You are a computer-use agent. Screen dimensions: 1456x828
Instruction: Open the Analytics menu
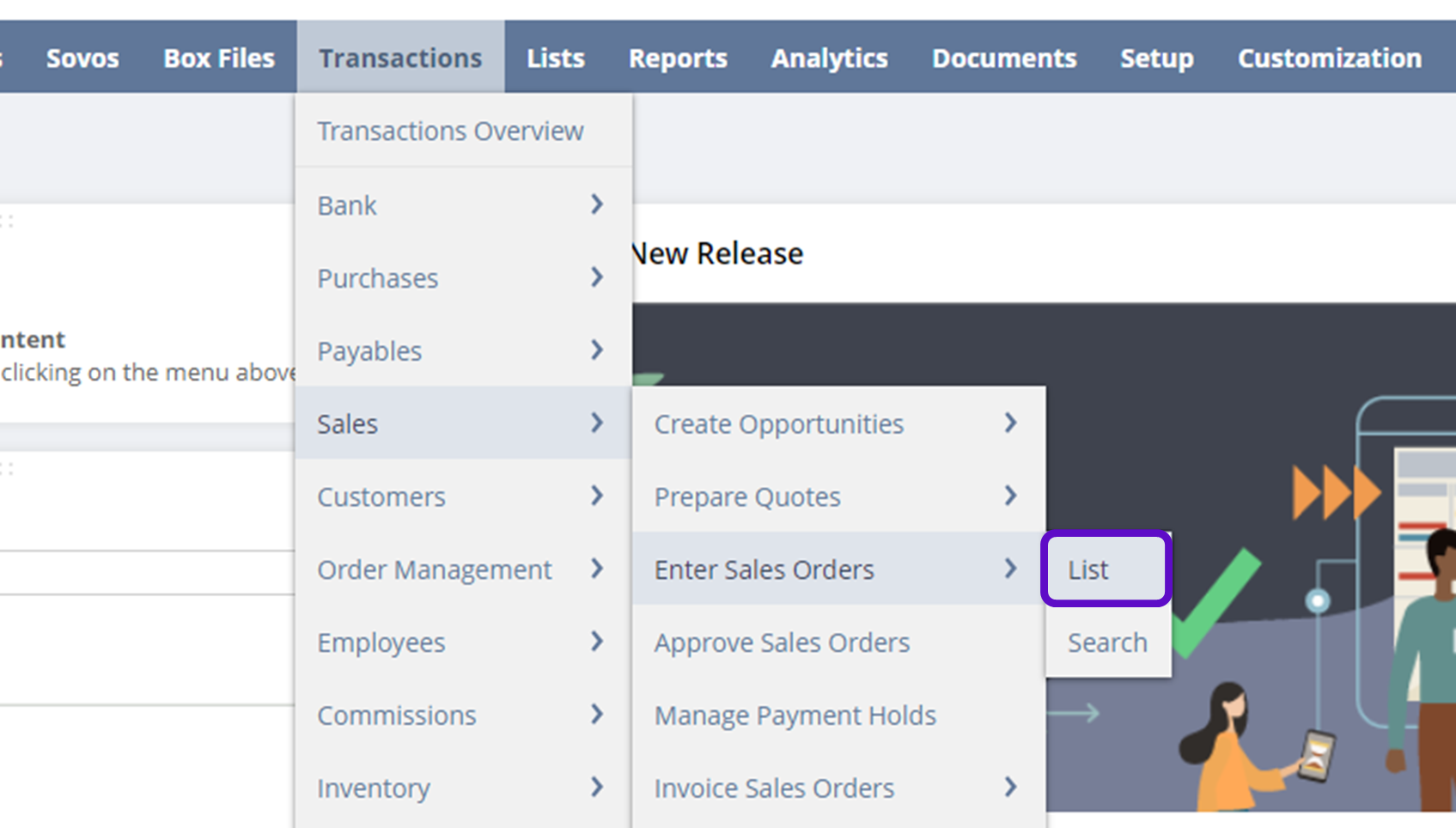pos(829,58)
